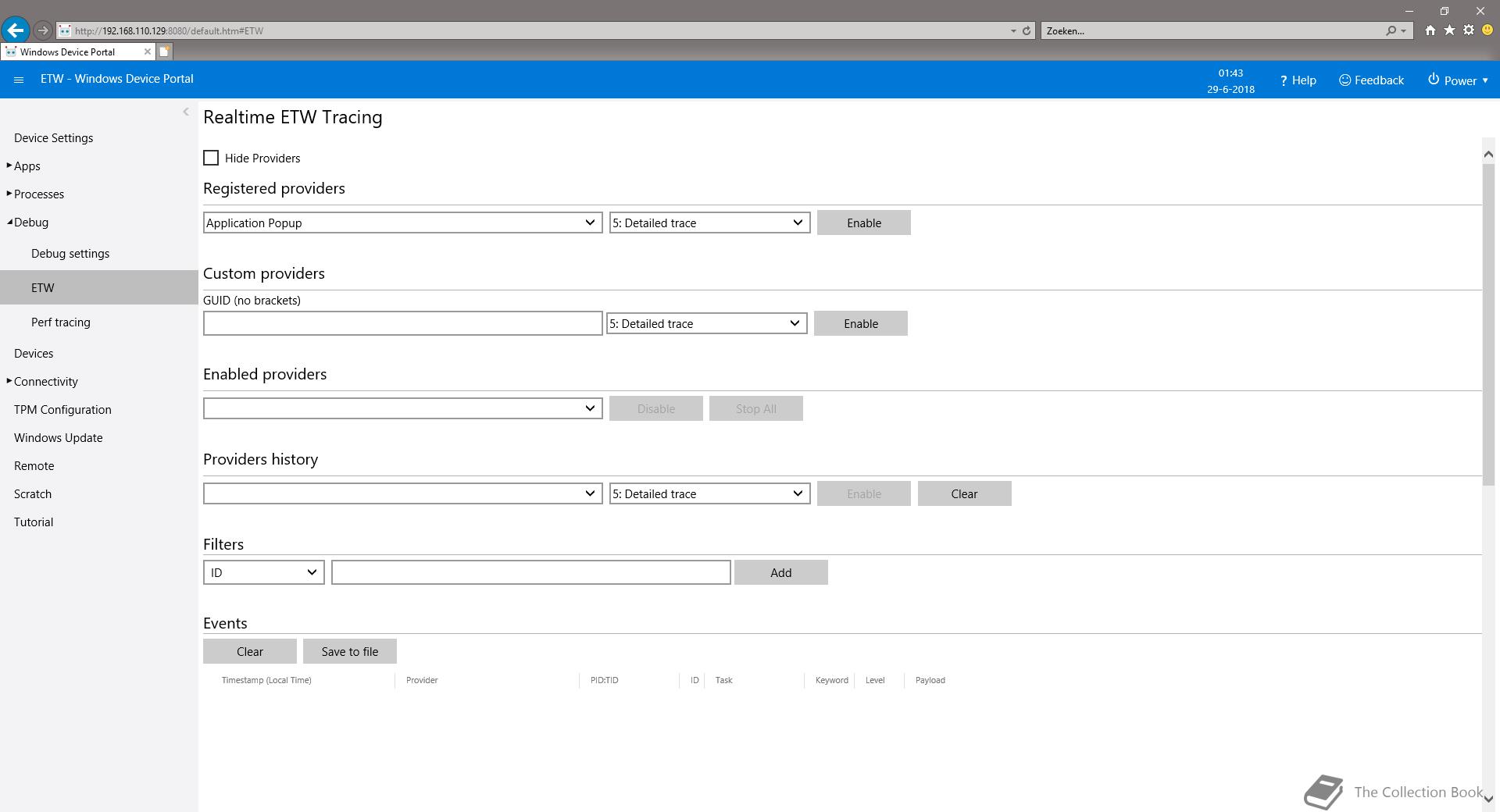Click the GUID input field
Image resolution: width=1500 pixels, height=812 pixels.
click(402, 323)
